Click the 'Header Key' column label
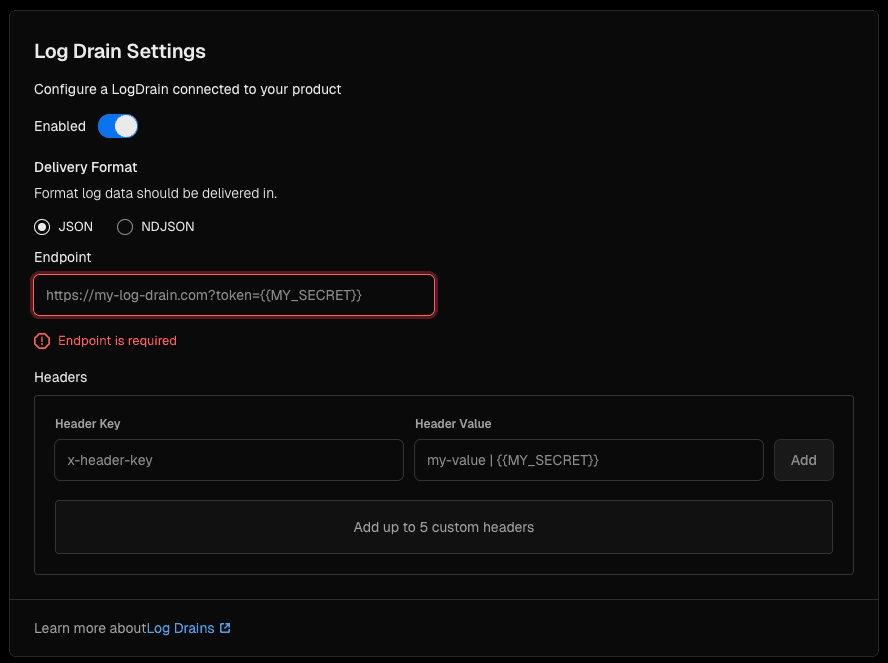The image size is (888, 663). pos(88,424)
